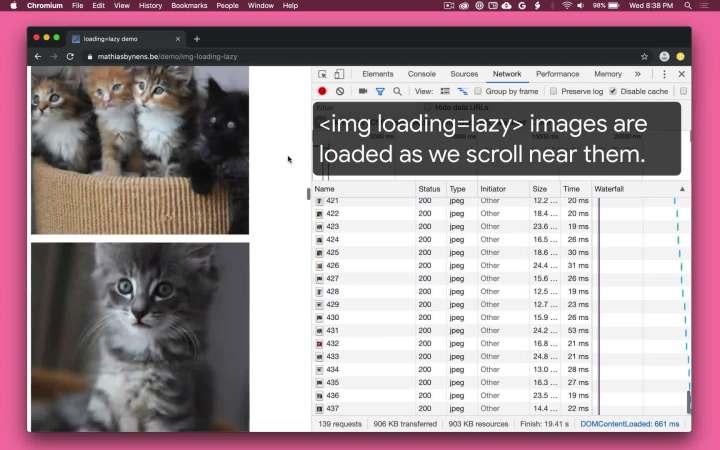Sort by the Time column header
The width and height of the screenshot is (720, 450).
point(575,189)
